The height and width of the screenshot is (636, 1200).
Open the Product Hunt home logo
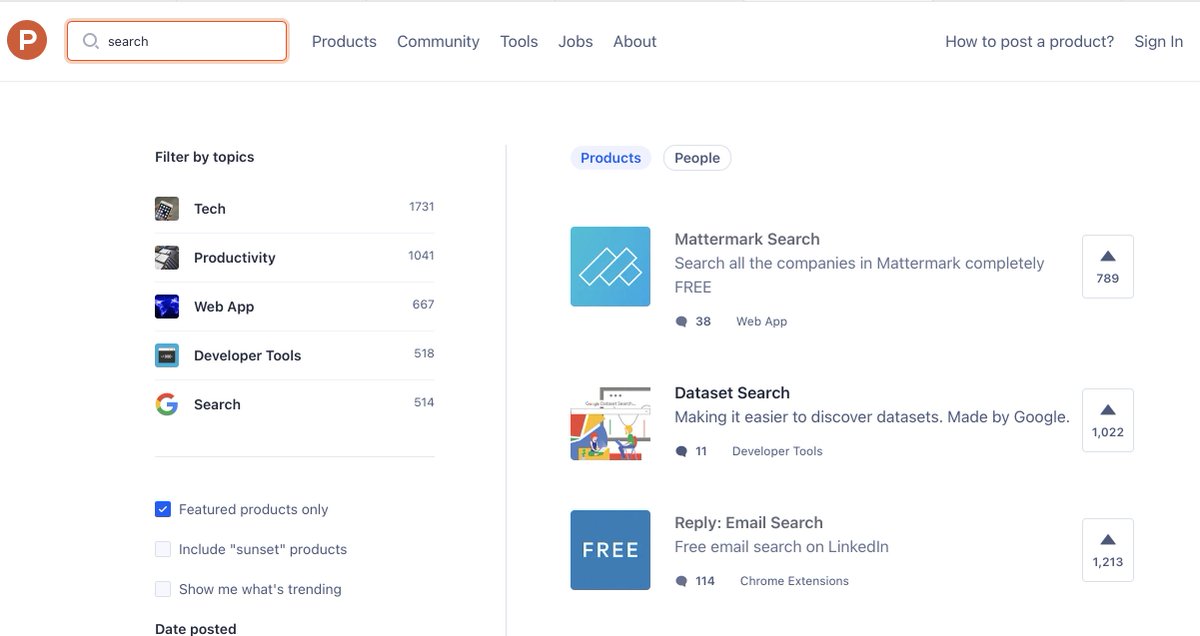27,41
